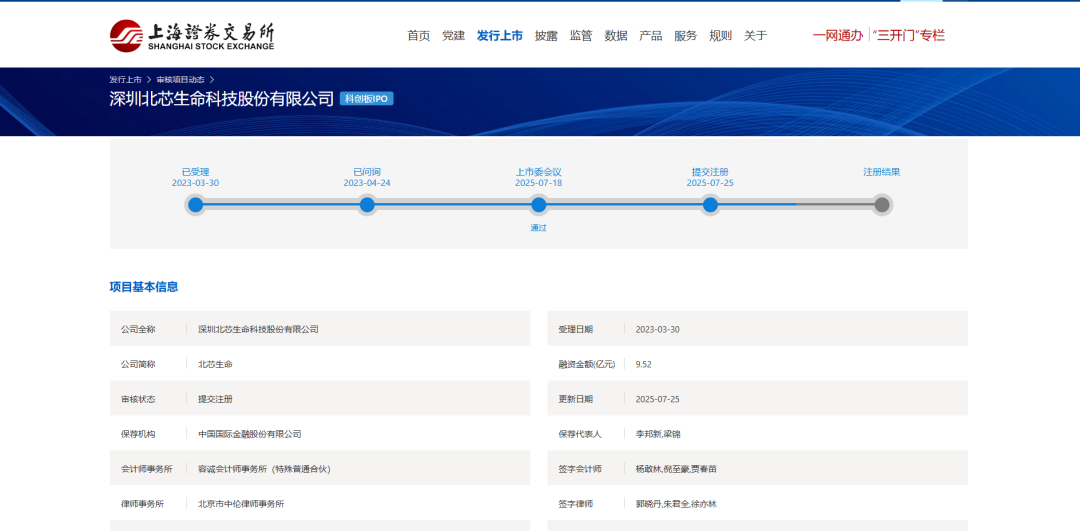Open the "三开门"专栏 link

[908, 36]
